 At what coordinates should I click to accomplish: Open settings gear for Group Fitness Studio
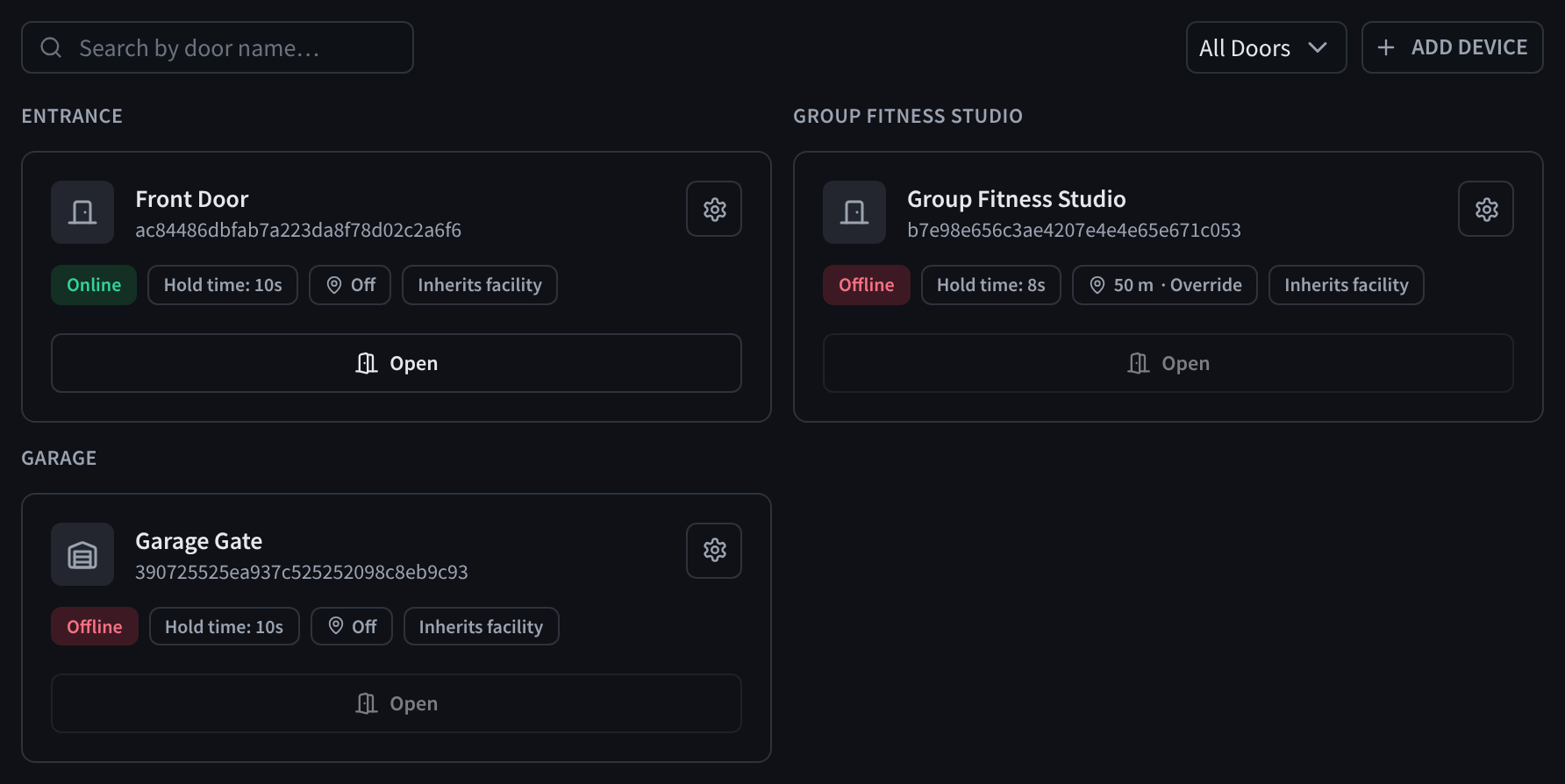click(1486, 209)
